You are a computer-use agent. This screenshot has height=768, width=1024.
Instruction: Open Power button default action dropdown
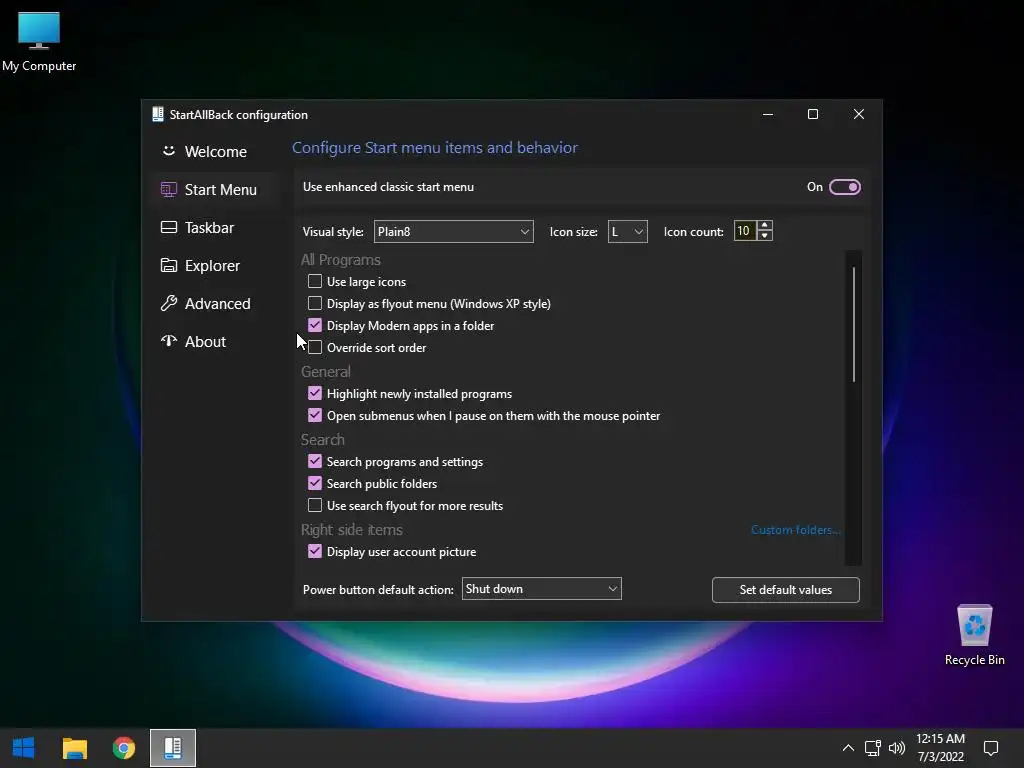541,589
